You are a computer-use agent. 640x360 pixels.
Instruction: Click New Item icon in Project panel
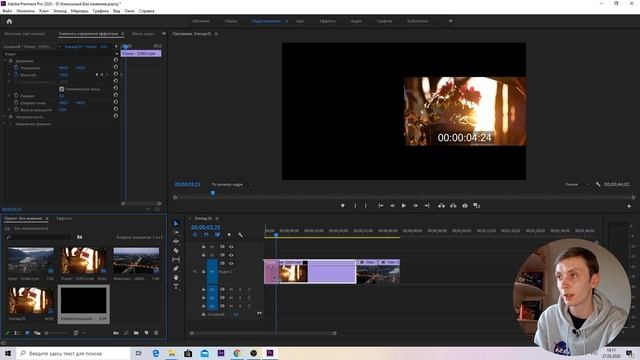[x=146, y=333]
